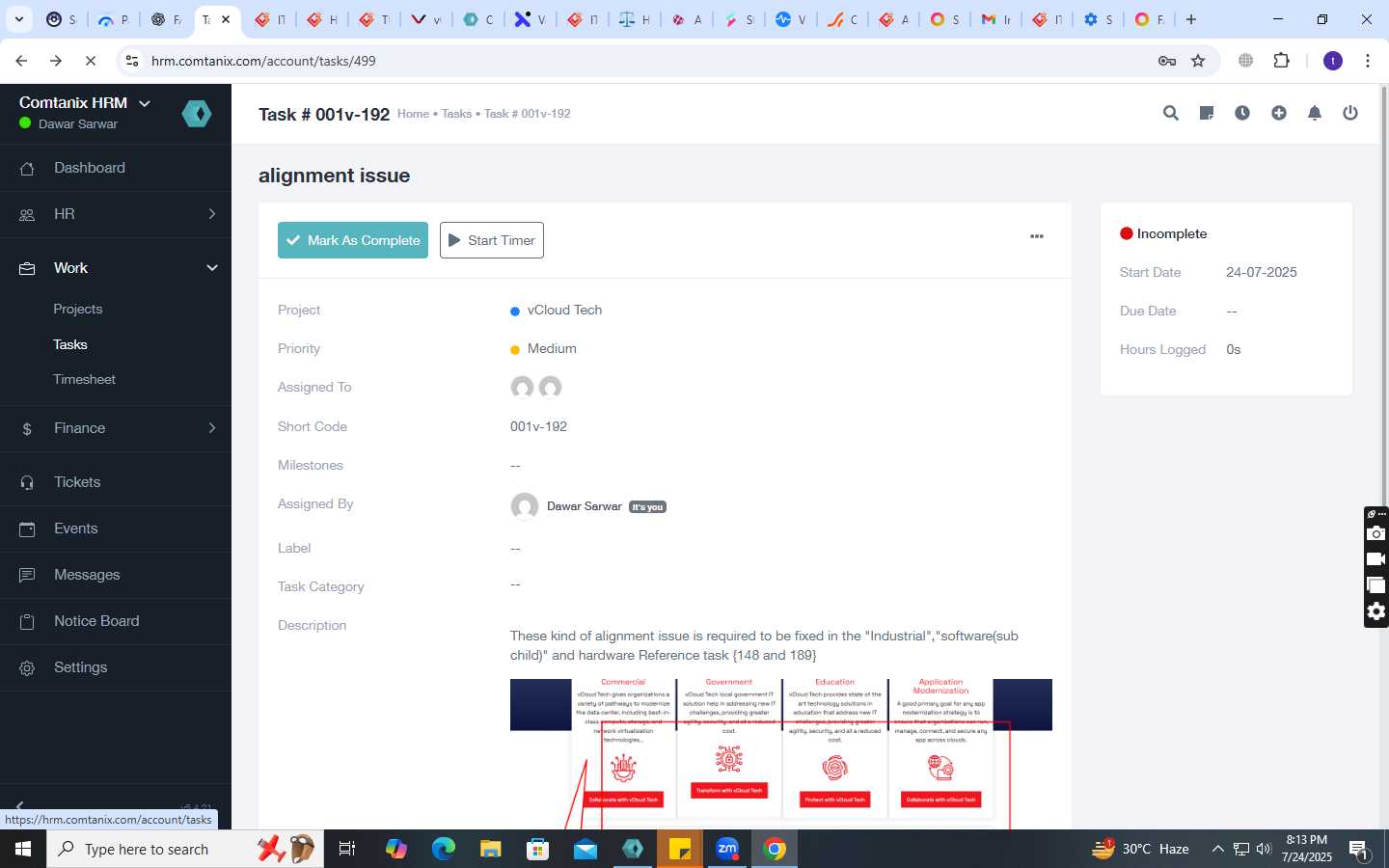
Task: Open the timer clock icon in header
Action: point(1242,113)
